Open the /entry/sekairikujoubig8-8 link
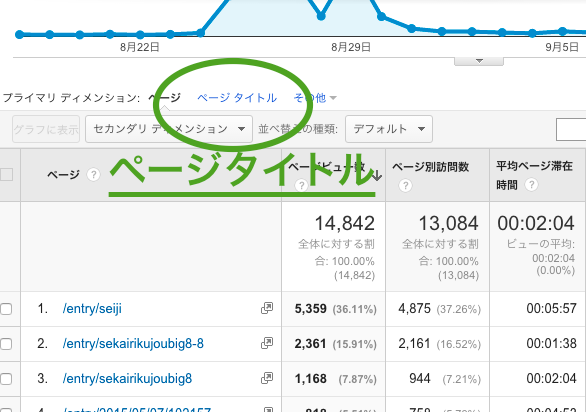This screenshot has width=586, height=412. coord(133,344)
